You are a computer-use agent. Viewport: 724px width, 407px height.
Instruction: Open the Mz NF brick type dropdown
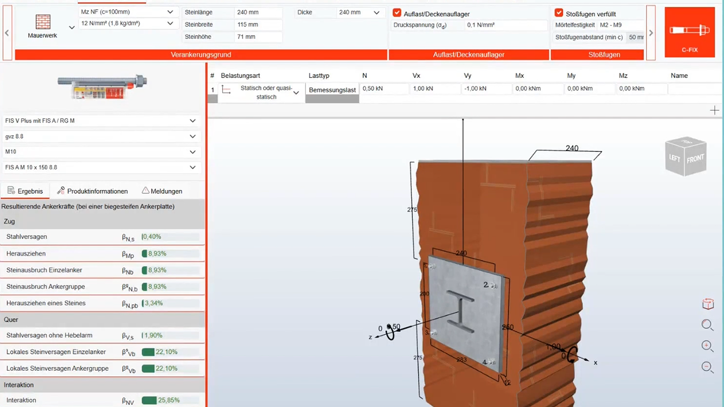pyautogui.click(x=126, y=12)
